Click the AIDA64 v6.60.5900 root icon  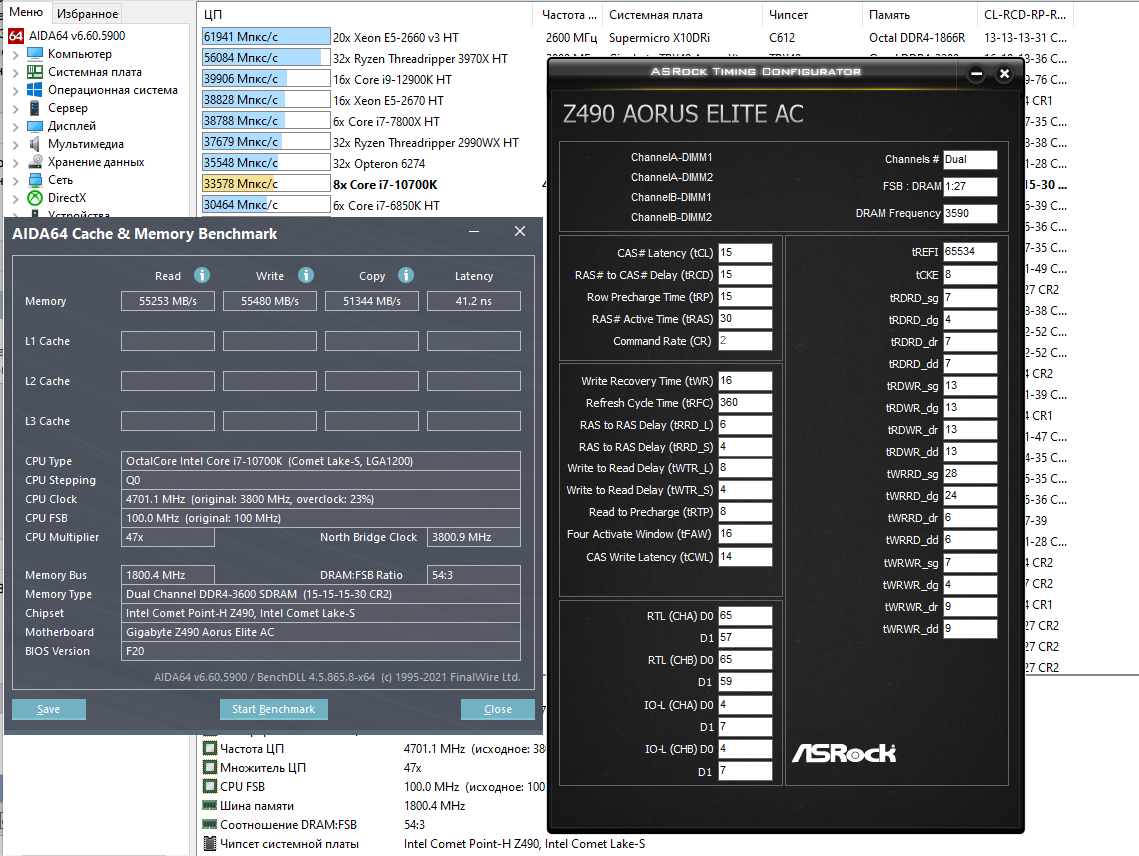point(15,36)
